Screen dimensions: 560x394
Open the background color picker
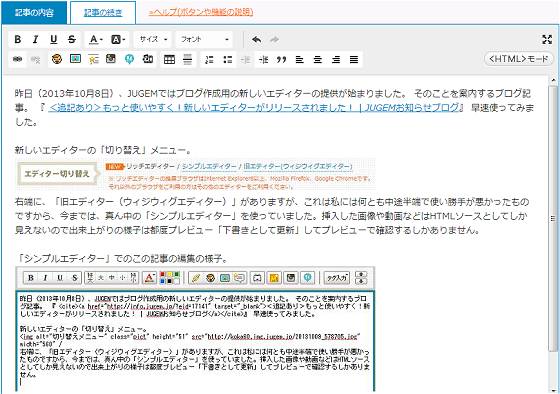[118, 39]
